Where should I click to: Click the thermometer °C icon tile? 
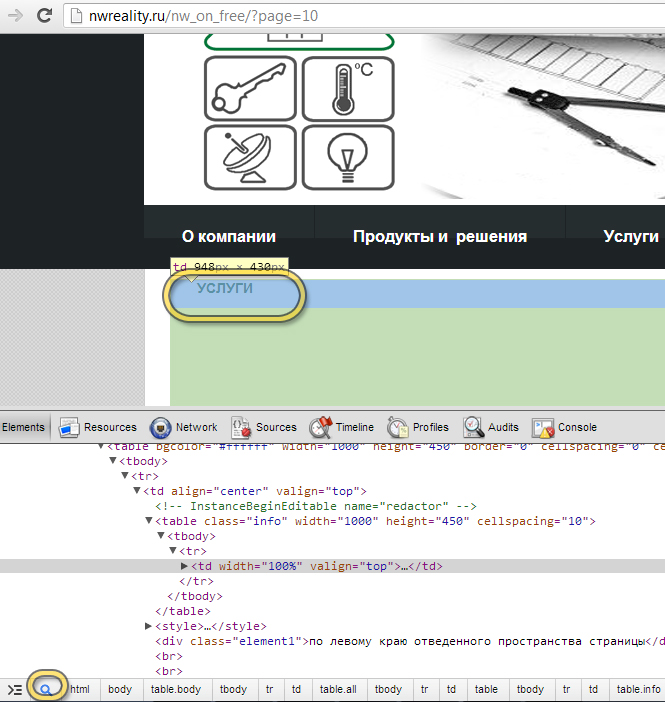[x=348, y=88]
